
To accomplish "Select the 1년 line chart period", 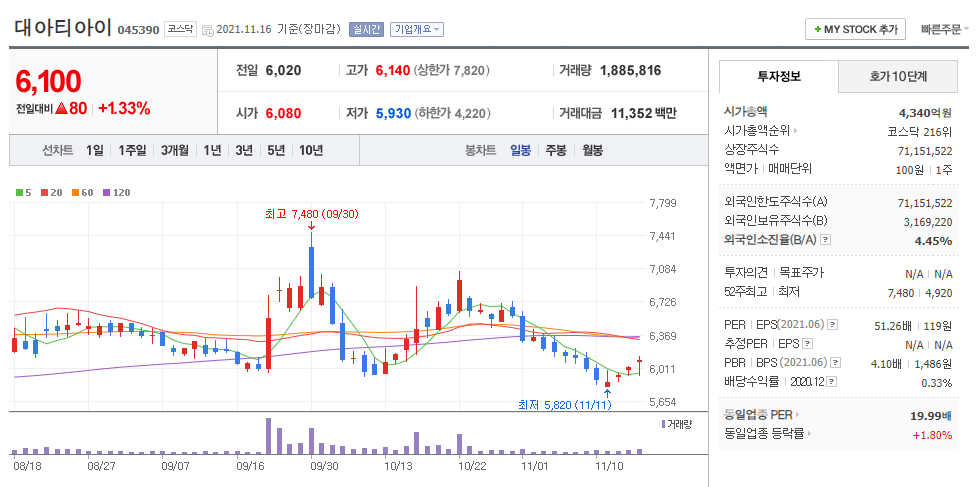I will tap(212, 150).
